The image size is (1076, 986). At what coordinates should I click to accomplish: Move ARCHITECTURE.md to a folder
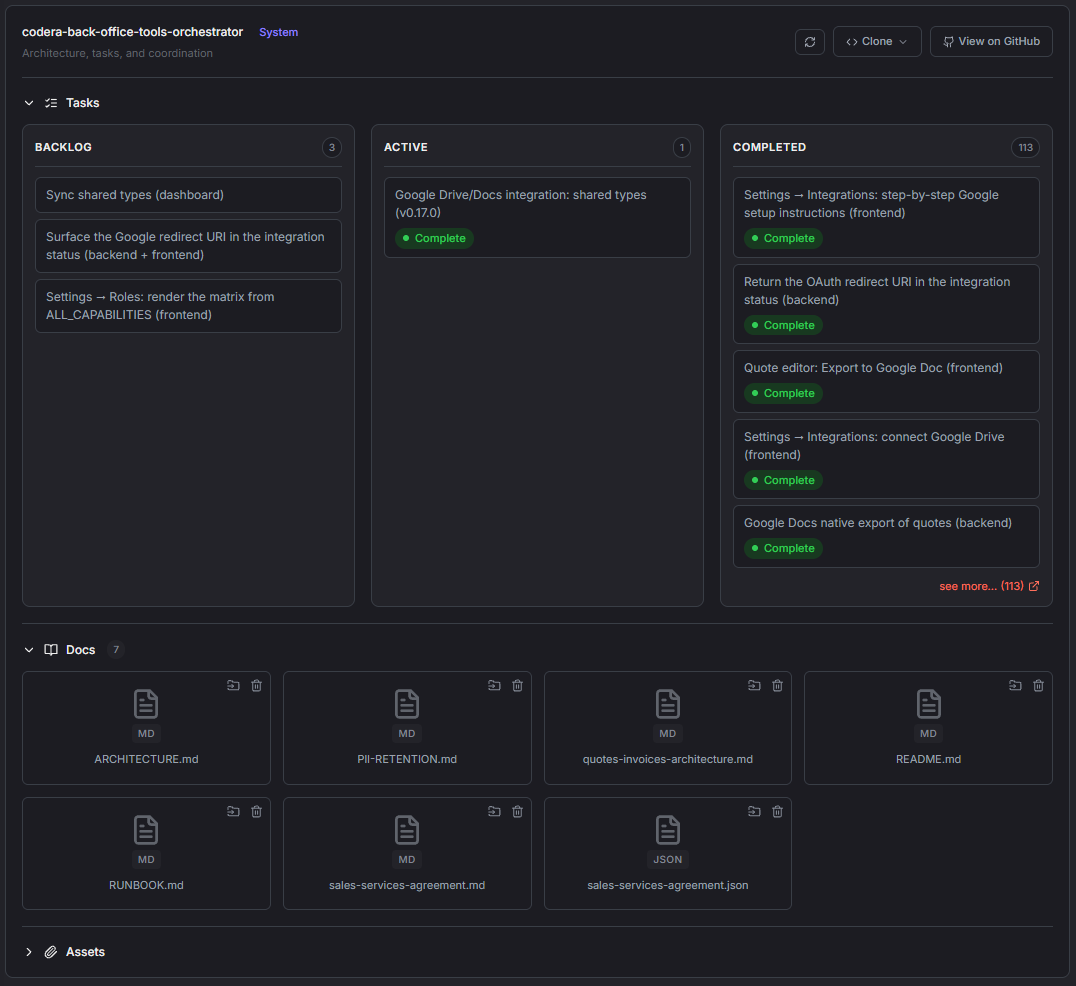pos(233,685)
